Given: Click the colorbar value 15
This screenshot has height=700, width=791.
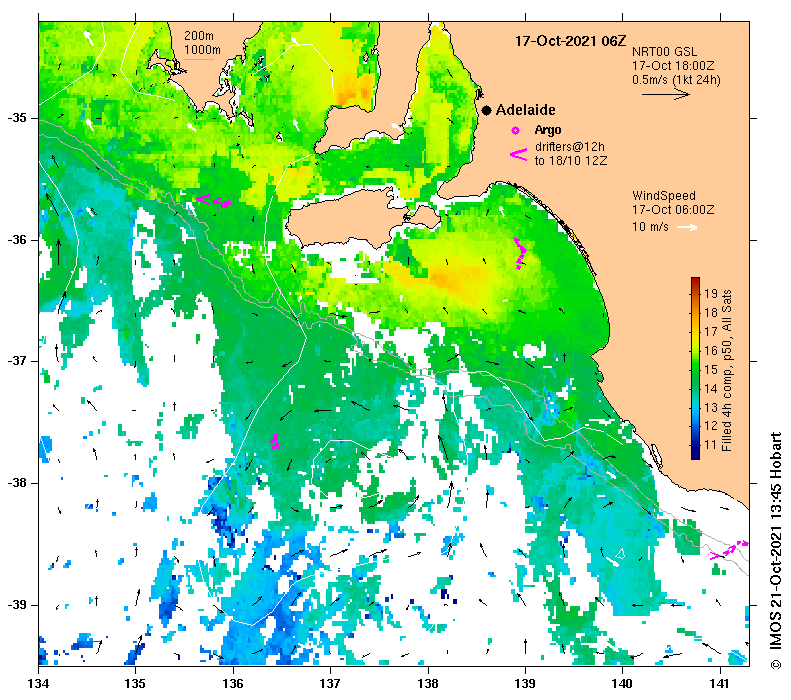Looking at the screenshot, I should [x=711, y=370].
